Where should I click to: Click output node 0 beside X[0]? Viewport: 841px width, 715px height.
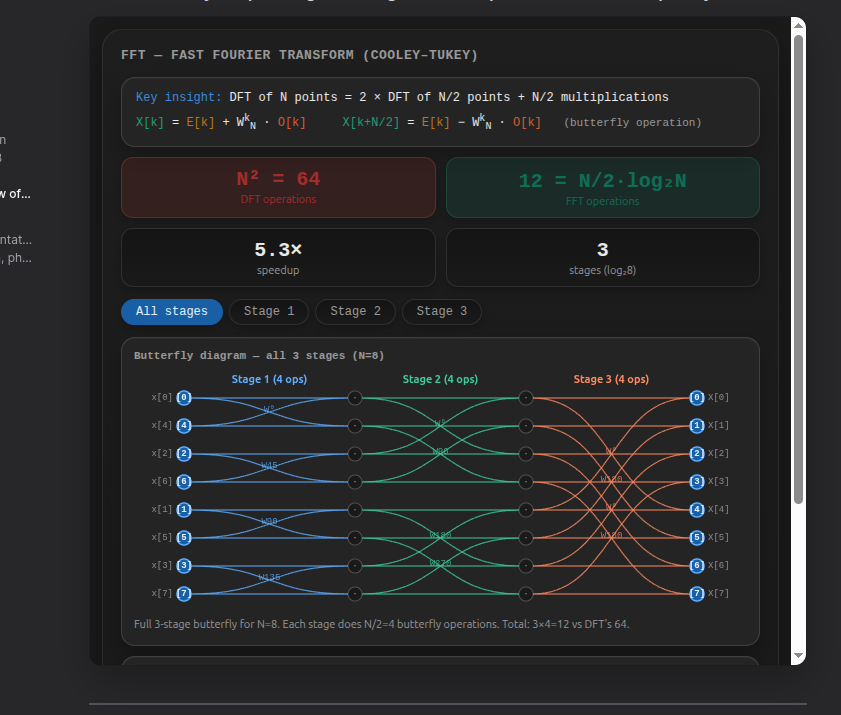click(697, 398)
